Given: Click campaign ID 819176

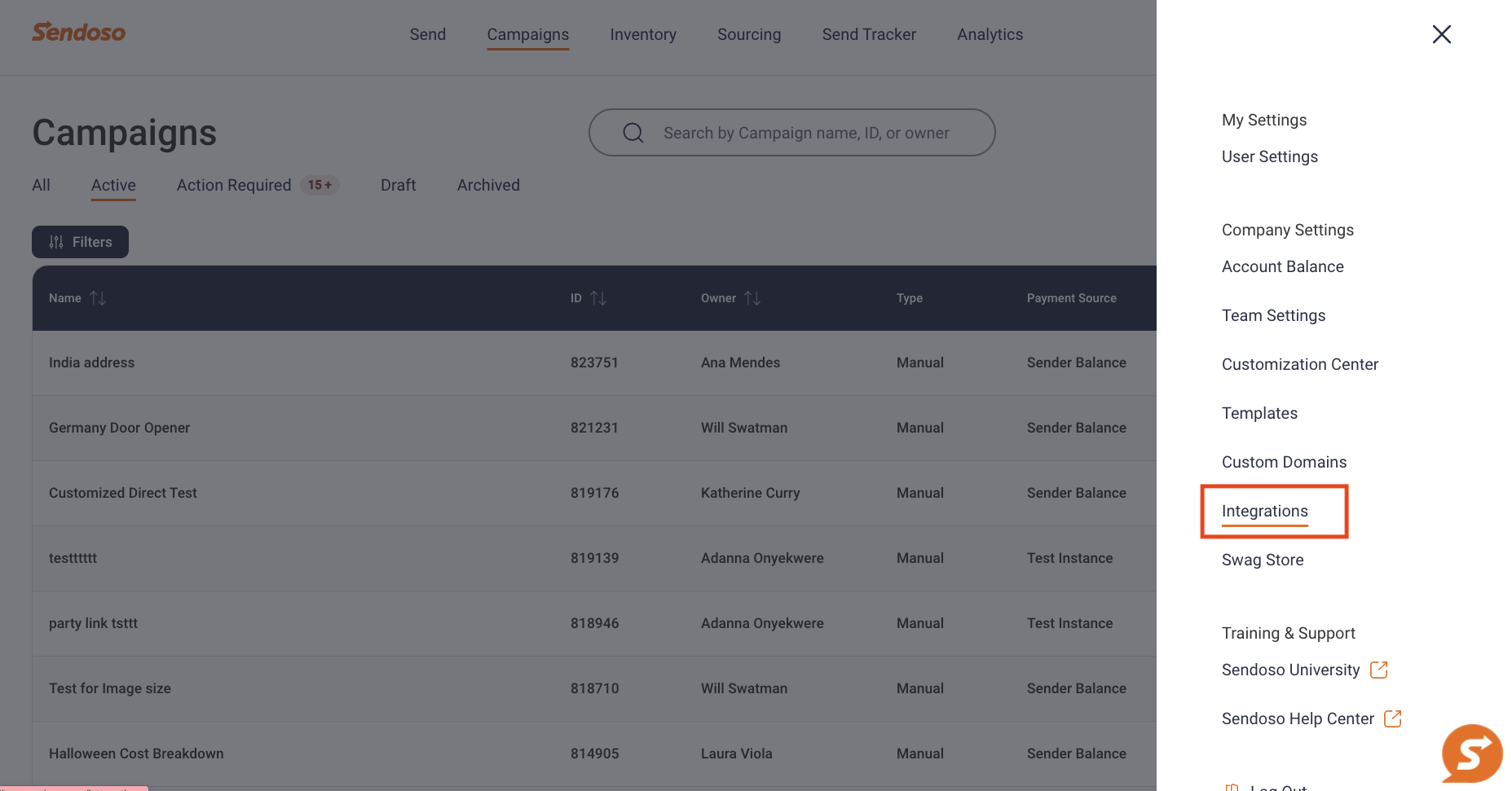Looking at the screenshot, I should (x=595, y=493).
